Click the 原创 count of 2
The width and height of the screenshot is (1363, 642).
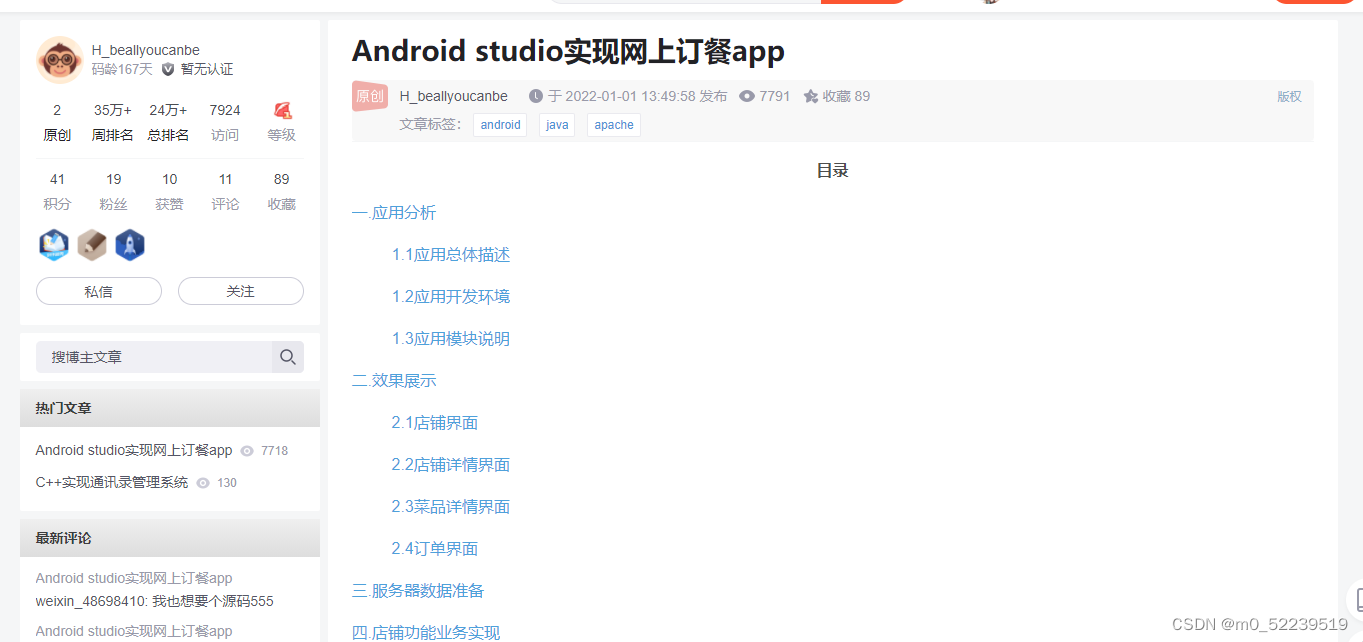[57, 122]
